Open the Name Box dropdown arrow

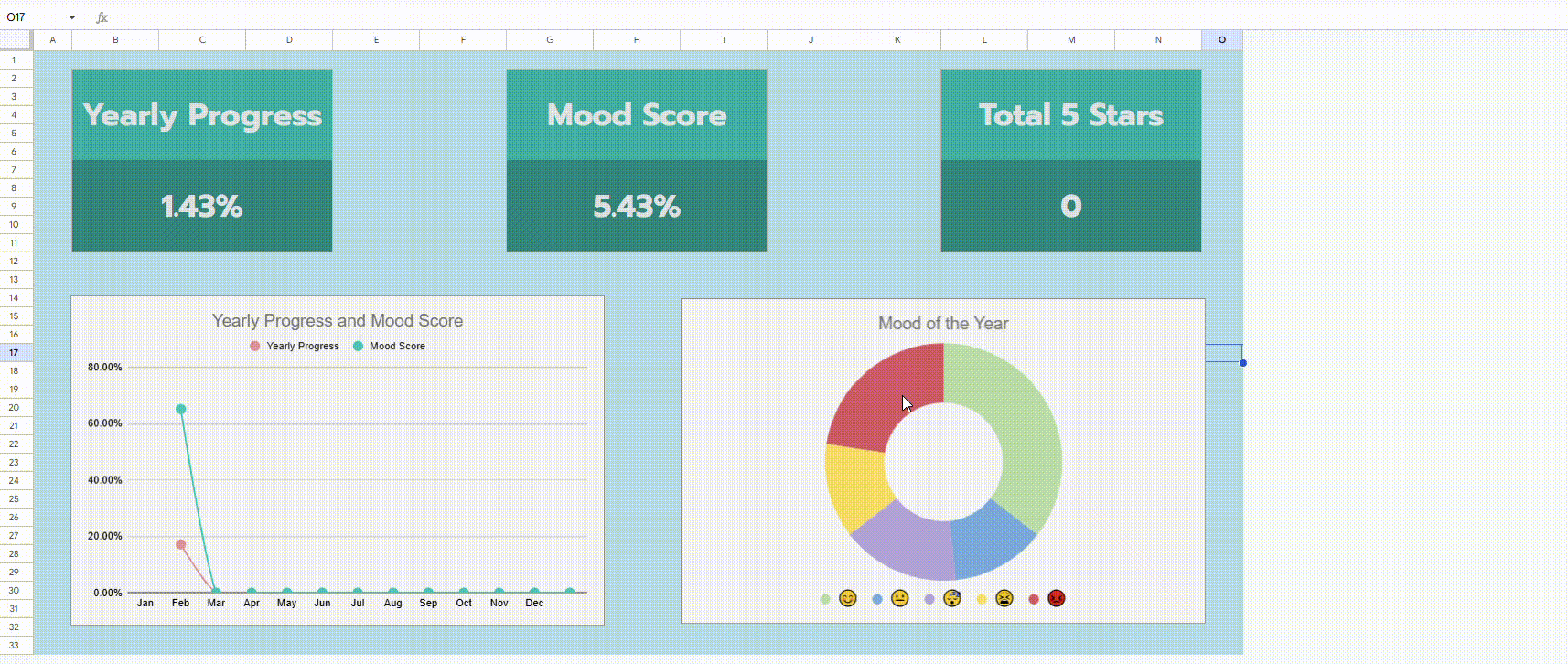pyautogui.click(x=72, y=17)
